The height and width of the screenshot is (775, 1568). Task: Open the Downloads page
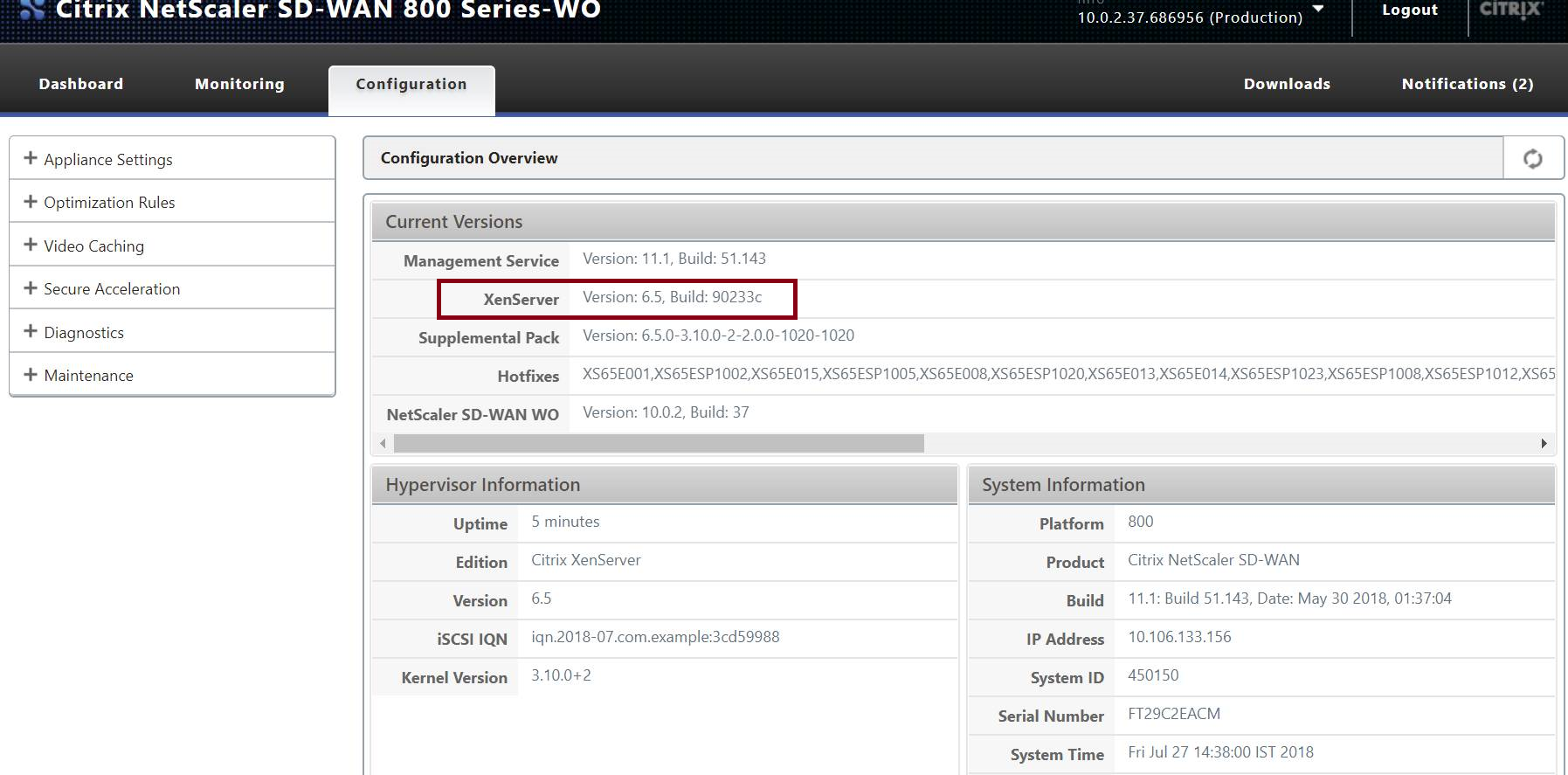1287,84
